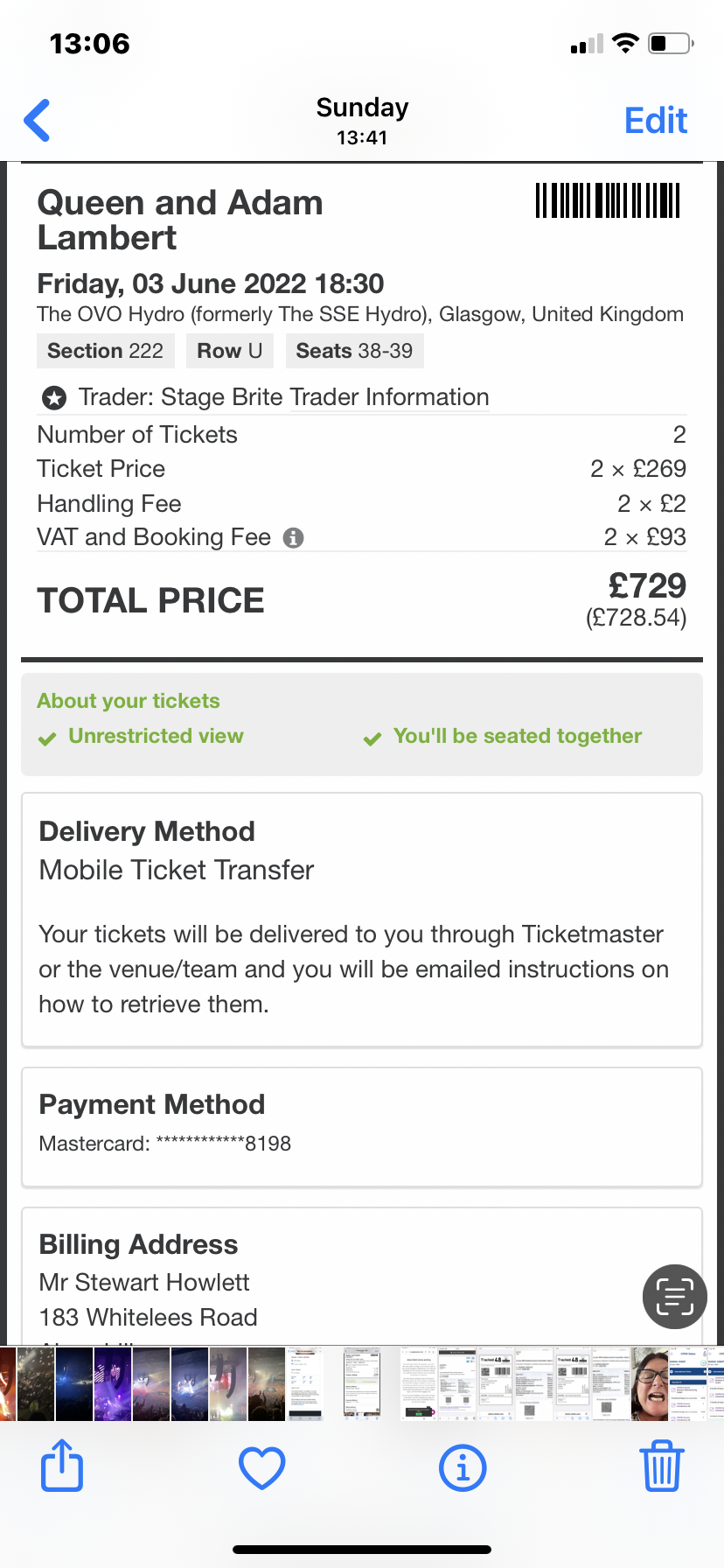Show photo info with the info icon
The image size is (724, 1568).
click(x=463, y=1467)
